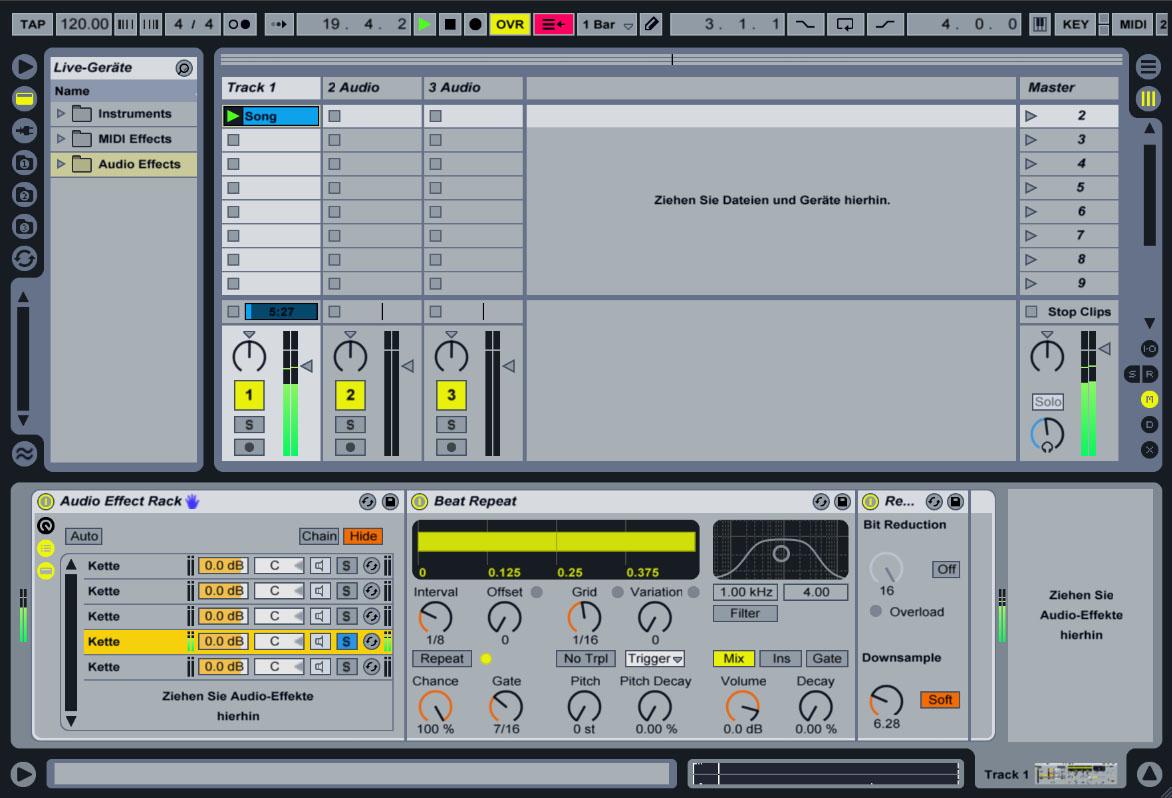Toggle the In/Out section I-O button
The width and height of the screenshot is (1172, 798).
coord(1150,349)
